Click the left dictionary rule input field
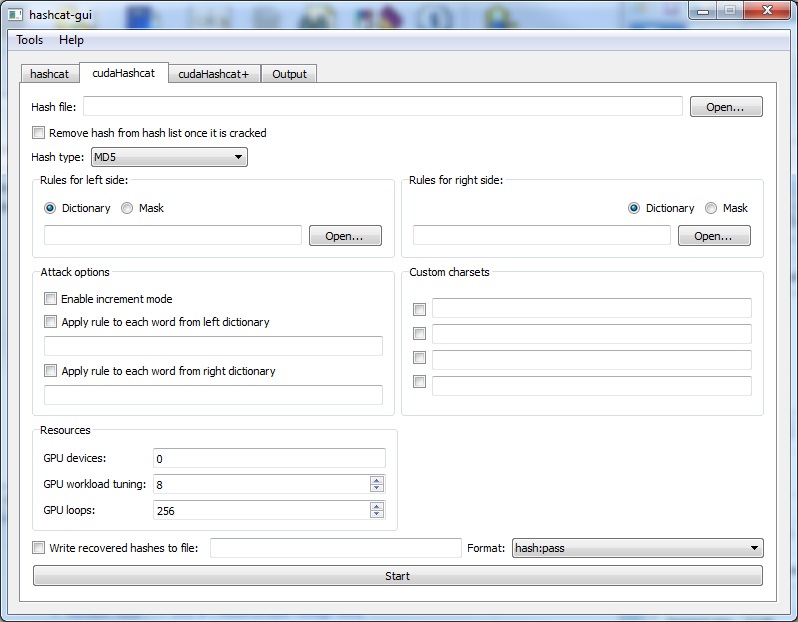The height and width of the screenshot is (622, 798). [213, 346]
